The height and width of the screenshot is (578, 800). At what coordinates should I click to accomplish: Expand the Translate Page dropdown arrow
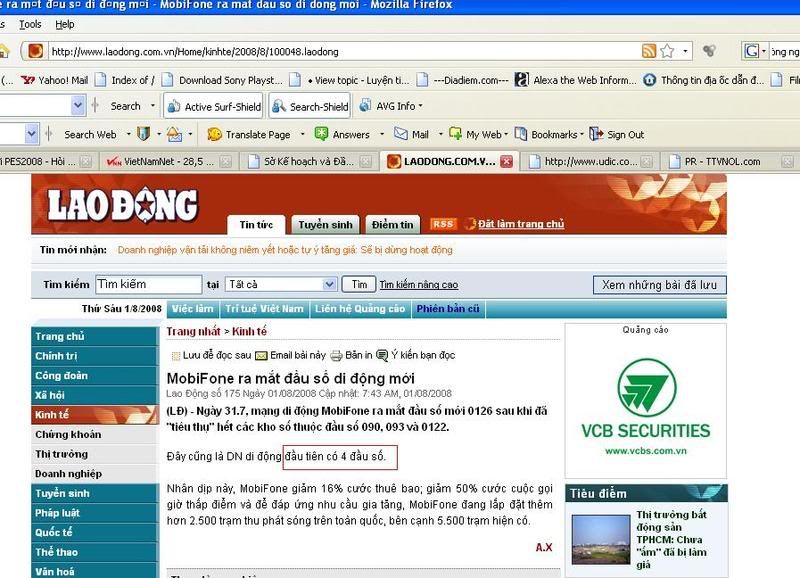tap(303, 135)
